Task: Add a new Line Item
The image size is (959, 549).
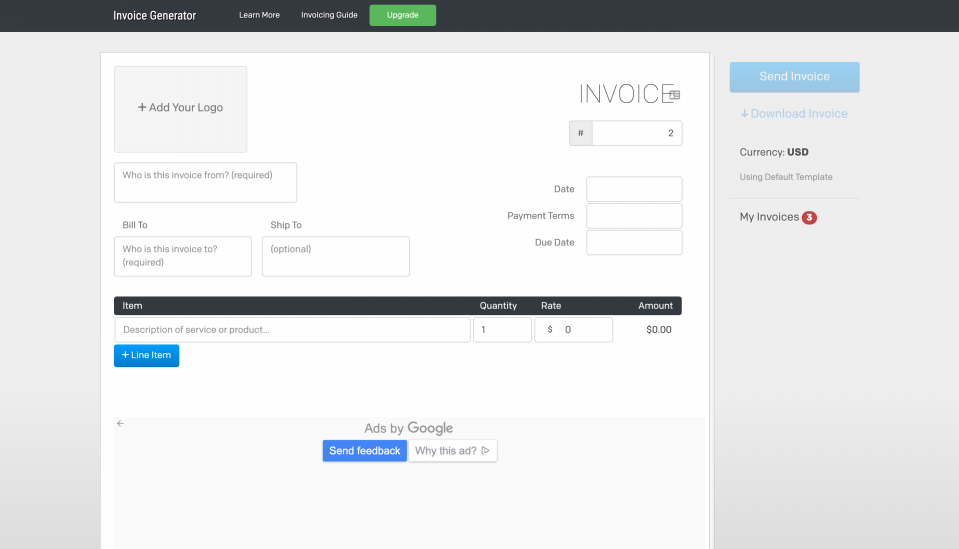Action: [146, 355]
